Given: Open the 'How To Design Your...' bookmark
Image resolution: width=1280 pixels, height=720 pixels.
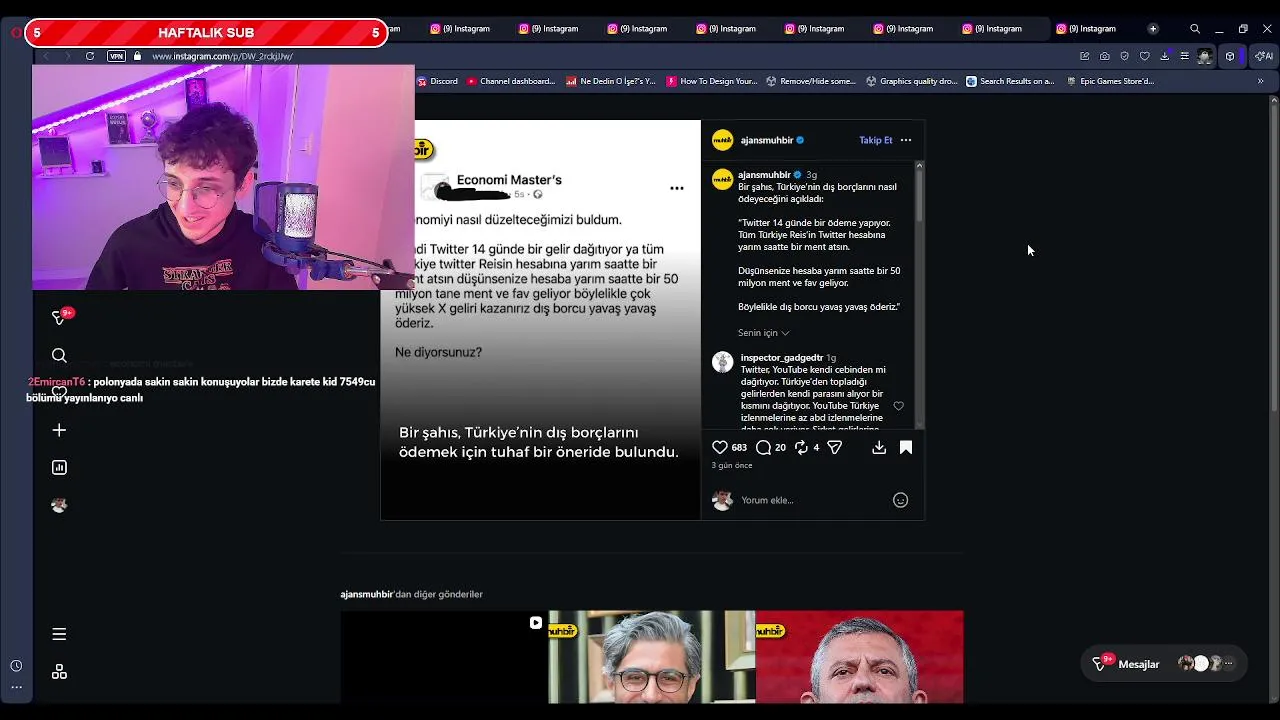Looking at the screenshot, I should point(712,81).
